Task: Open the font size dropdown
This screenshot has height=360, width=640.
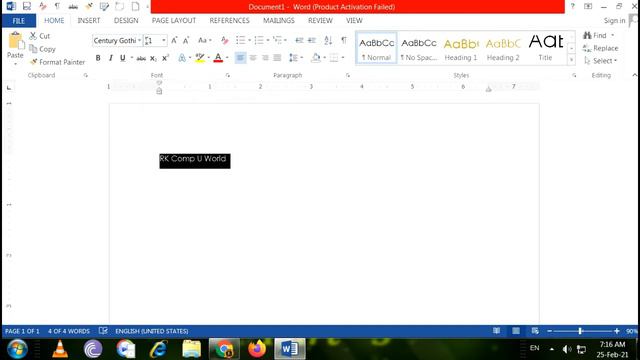Action: pos(164,40)
